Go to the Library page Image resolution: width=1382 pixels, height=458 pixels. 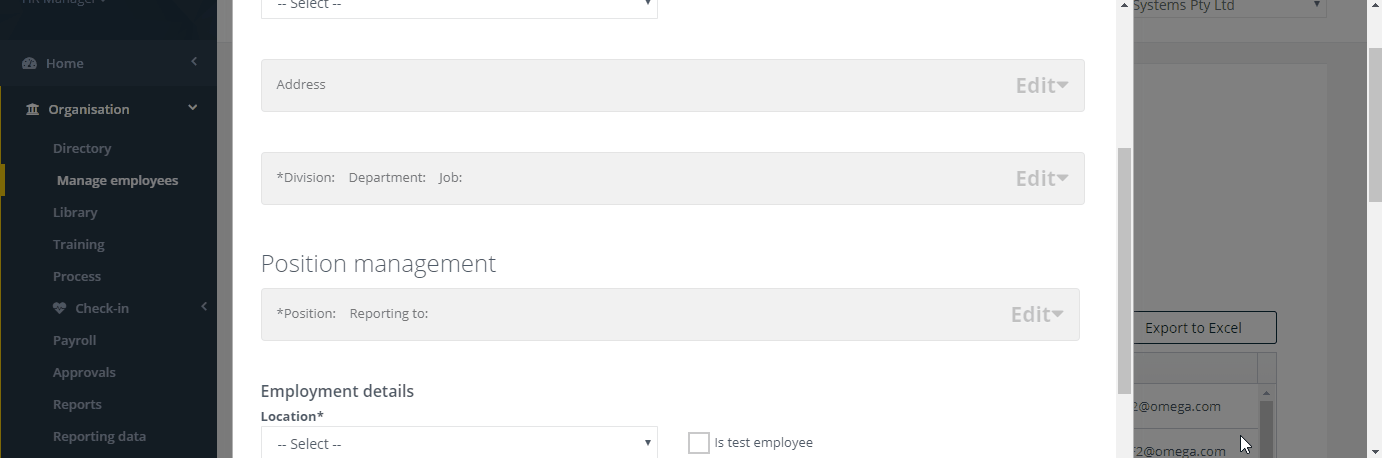pyautogui.click(x=75, y=212)
